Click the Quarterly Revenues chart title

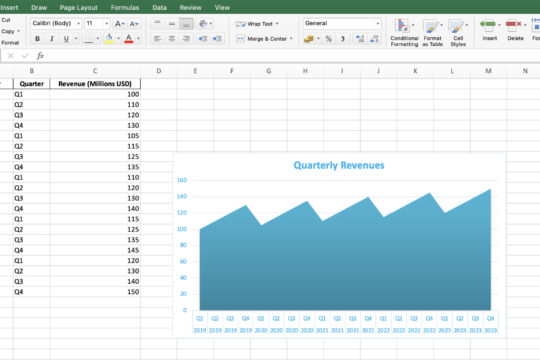(339, 165)
